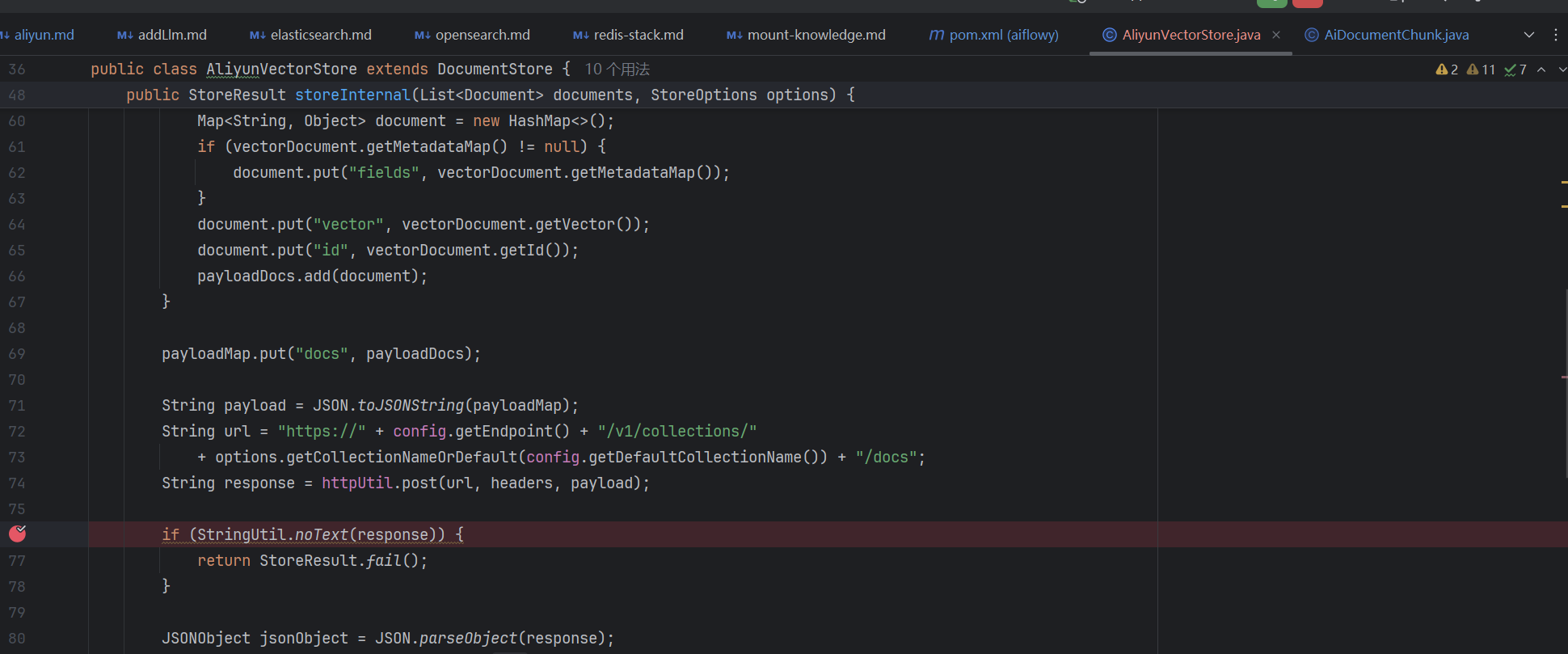Click the storeInternal method name in sticky header
The height and width of the screenshot is (654, 1568).
pos(352,95)
